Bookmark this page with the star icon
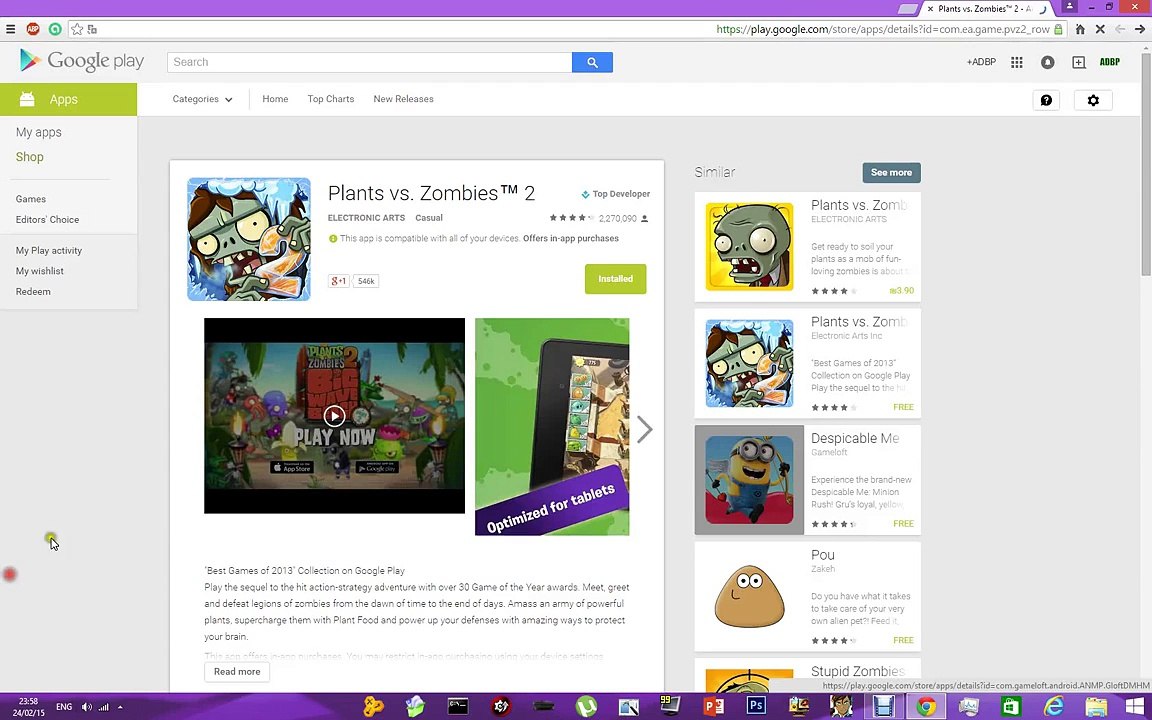1152x720 pixels. click(77, 29)
